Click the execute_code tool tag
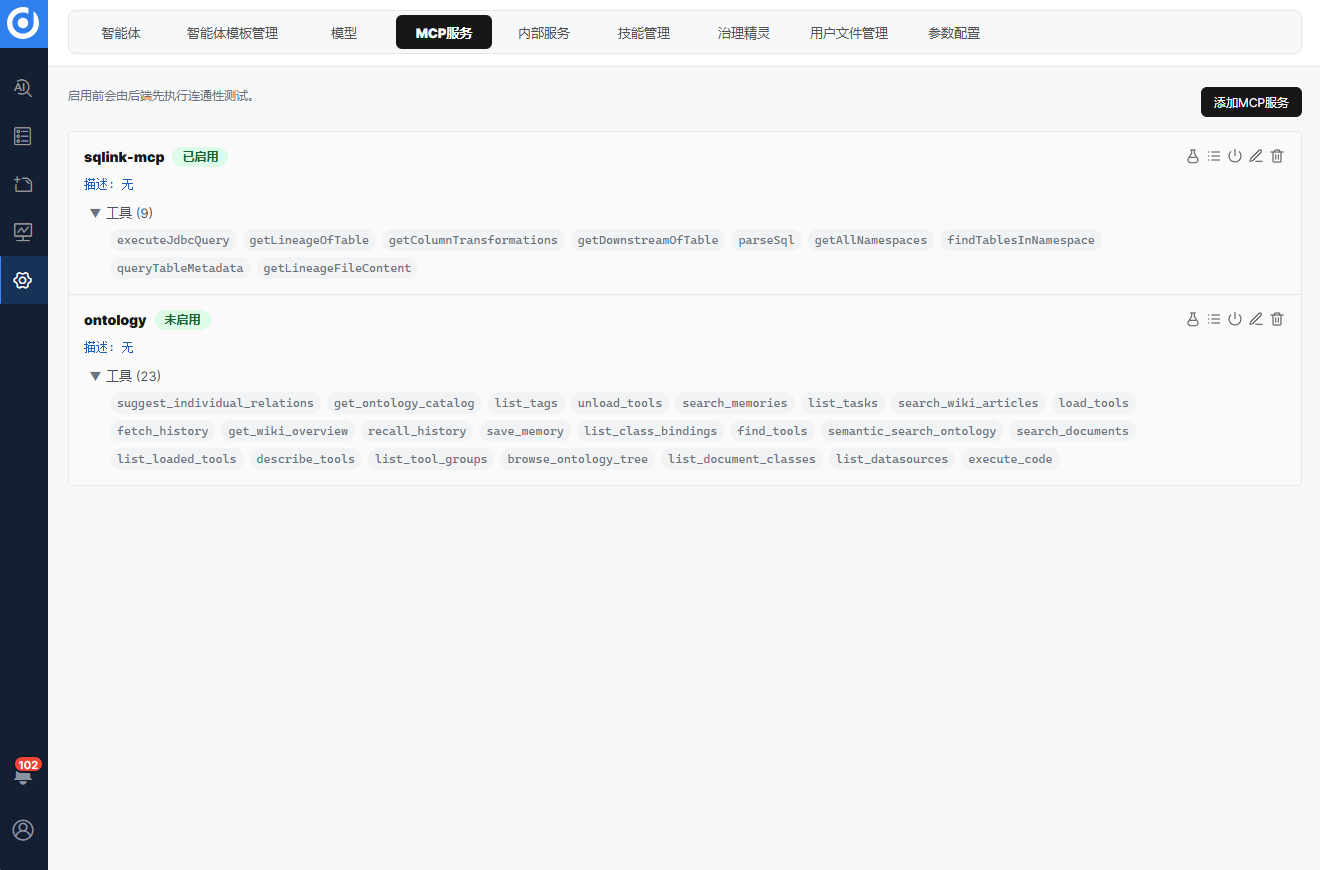Image resolution: width=1320 pixels, height=870 pixels. [1010, 459]
